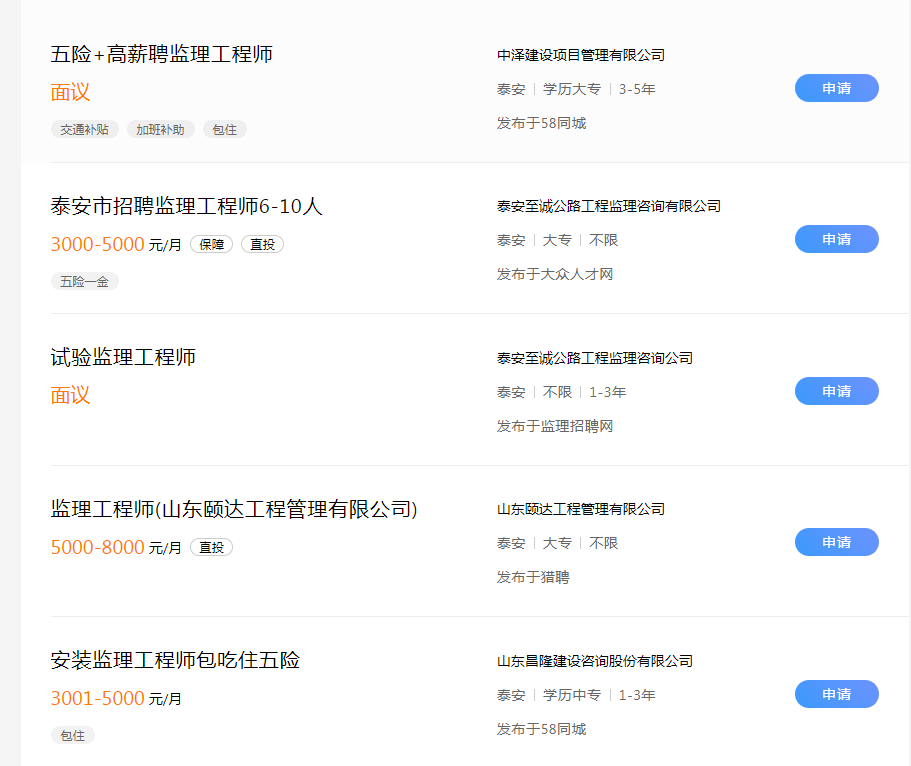Apply to the 试验监理工程师 position
911x766 pixels.
[836, 391]
